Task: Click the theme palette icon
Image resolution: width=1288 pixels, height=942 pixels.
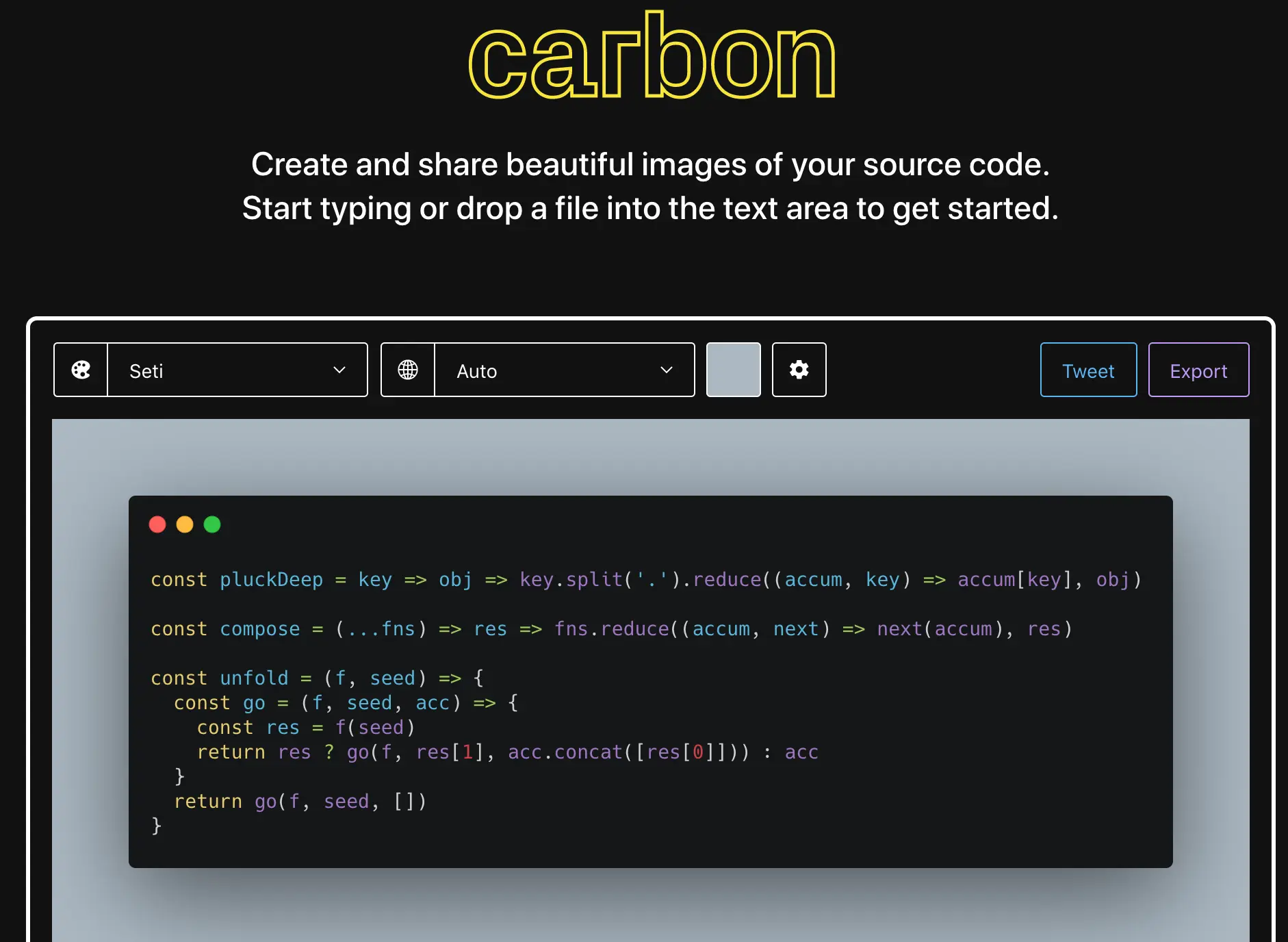Action: (x=81, y=370)
